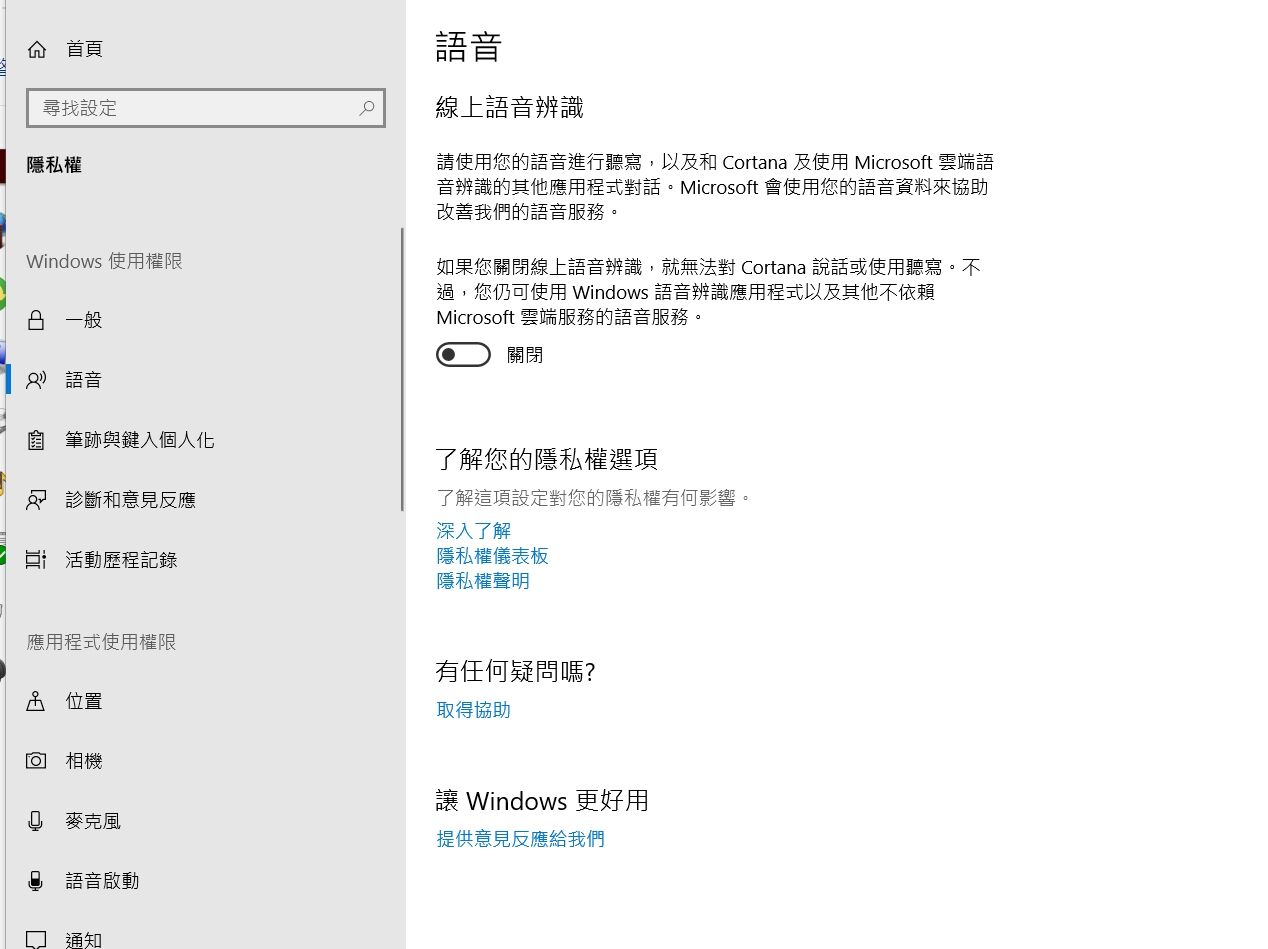Click the 有任何疑問嗎? heading
Viewport: 1268px width, 949px height.
(x=516, y=671)
